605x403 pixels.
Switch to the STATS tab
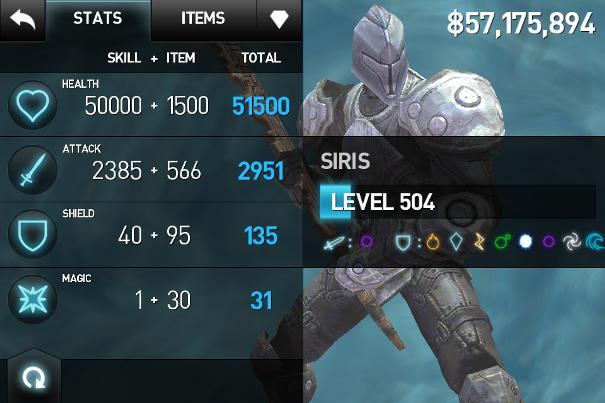click(98, 19)
